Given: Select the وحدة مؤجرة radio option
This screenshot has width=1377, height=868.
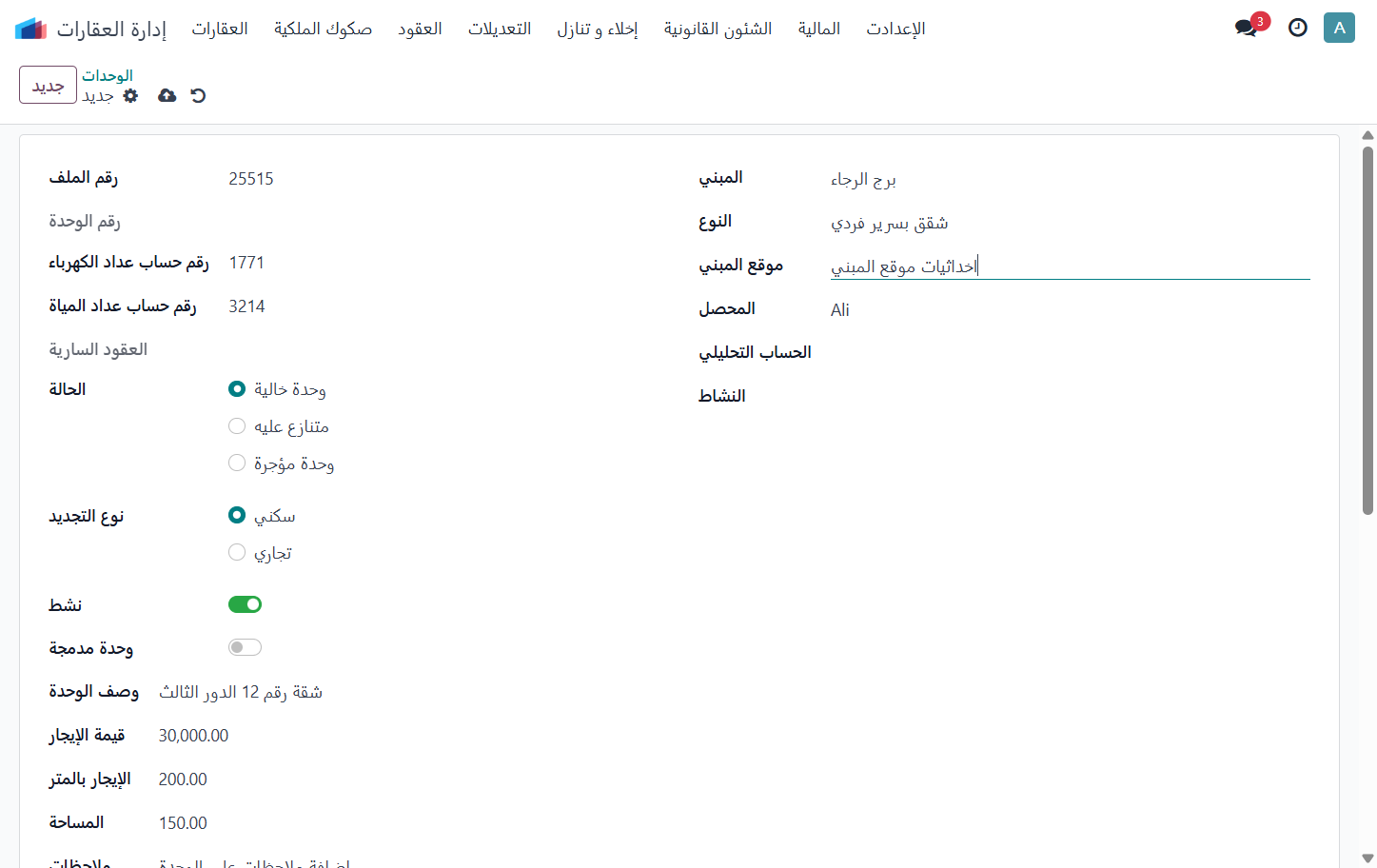Looking at the screenshot, I should coord(237,463).
